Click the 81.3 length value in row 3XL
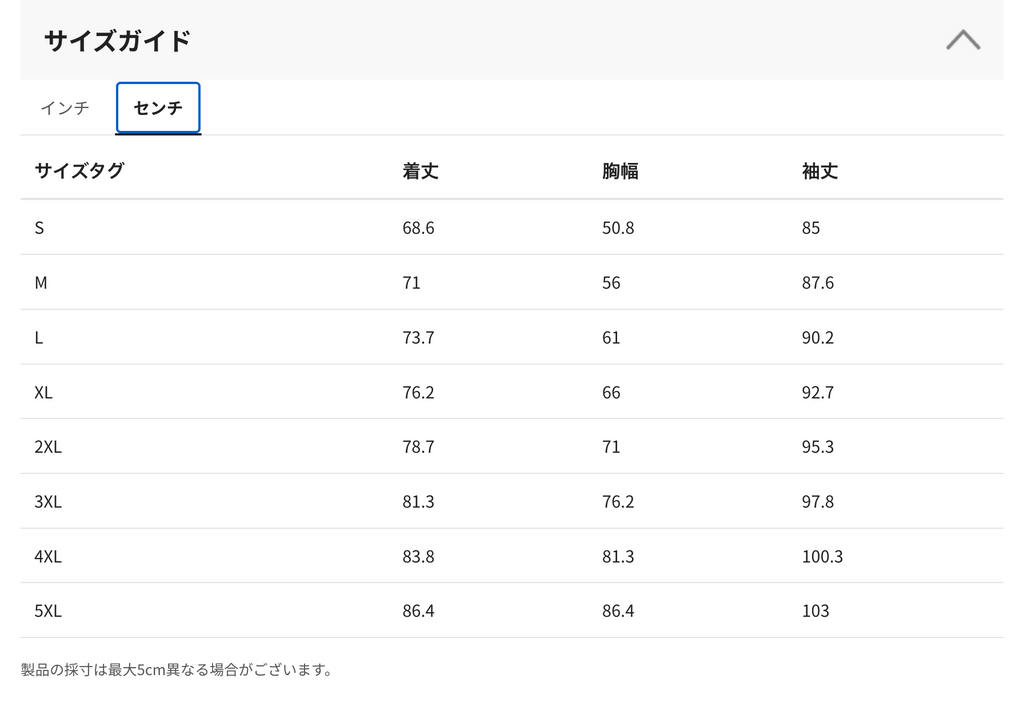The image size is (1024, 718). (x=418, y=502)
